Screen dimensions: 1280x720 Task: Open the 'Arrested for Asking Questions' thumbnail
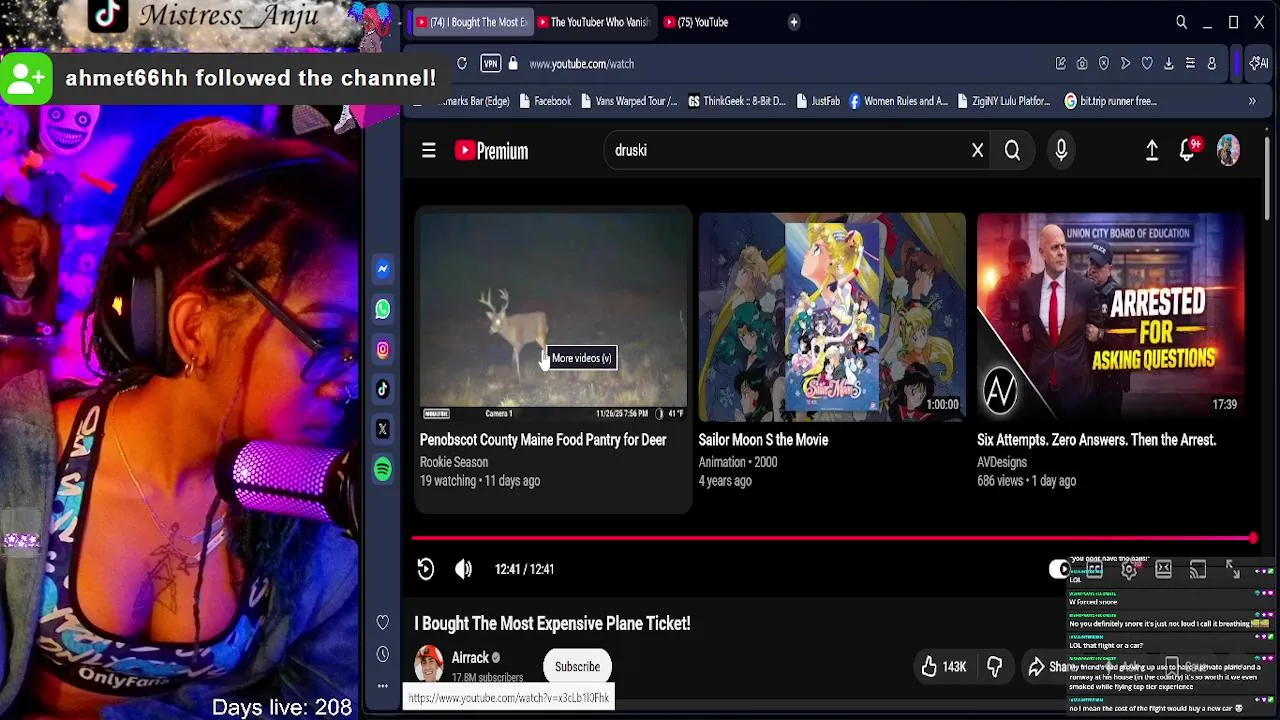click(x=1110, y=316)
